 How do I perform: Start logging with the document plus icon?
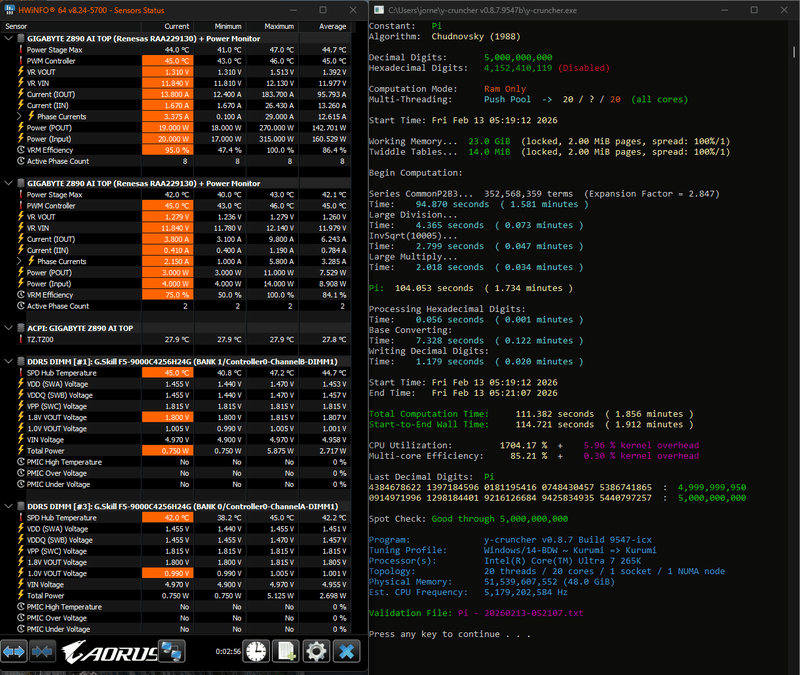coord(286,651)
